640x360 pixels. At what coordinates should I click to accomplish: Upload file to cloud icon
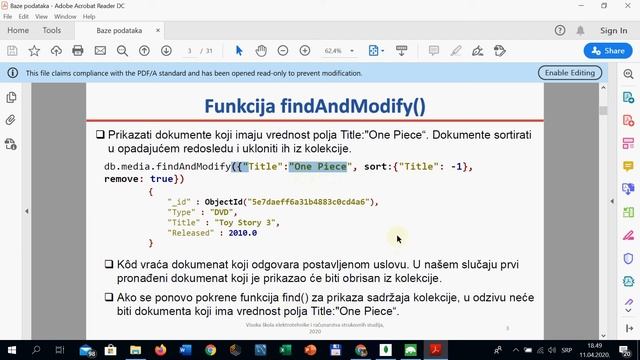56,51
